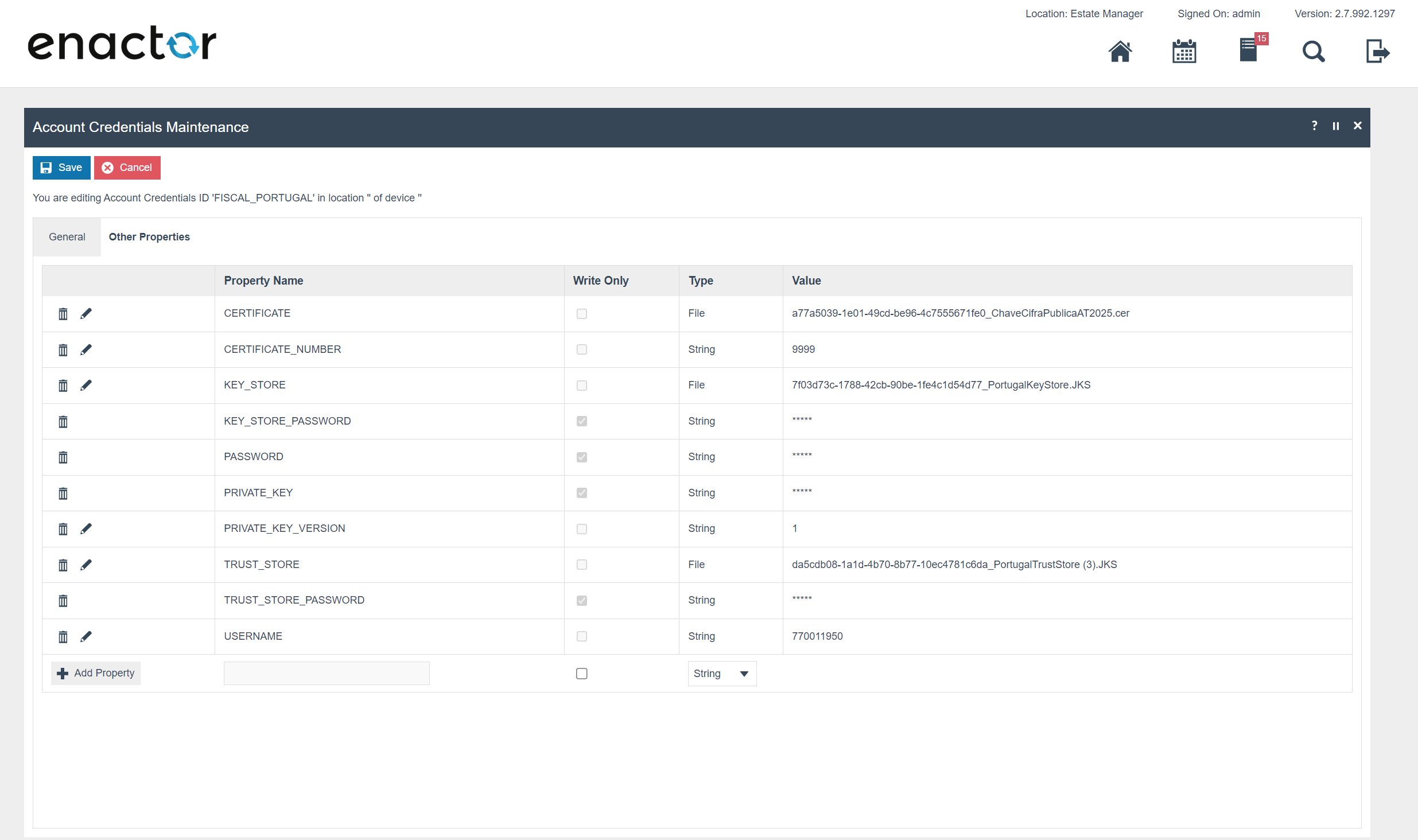This screenshot has height=840, width=1418.
Task: Open the calendar icon in header
Action: (1184, 52)
